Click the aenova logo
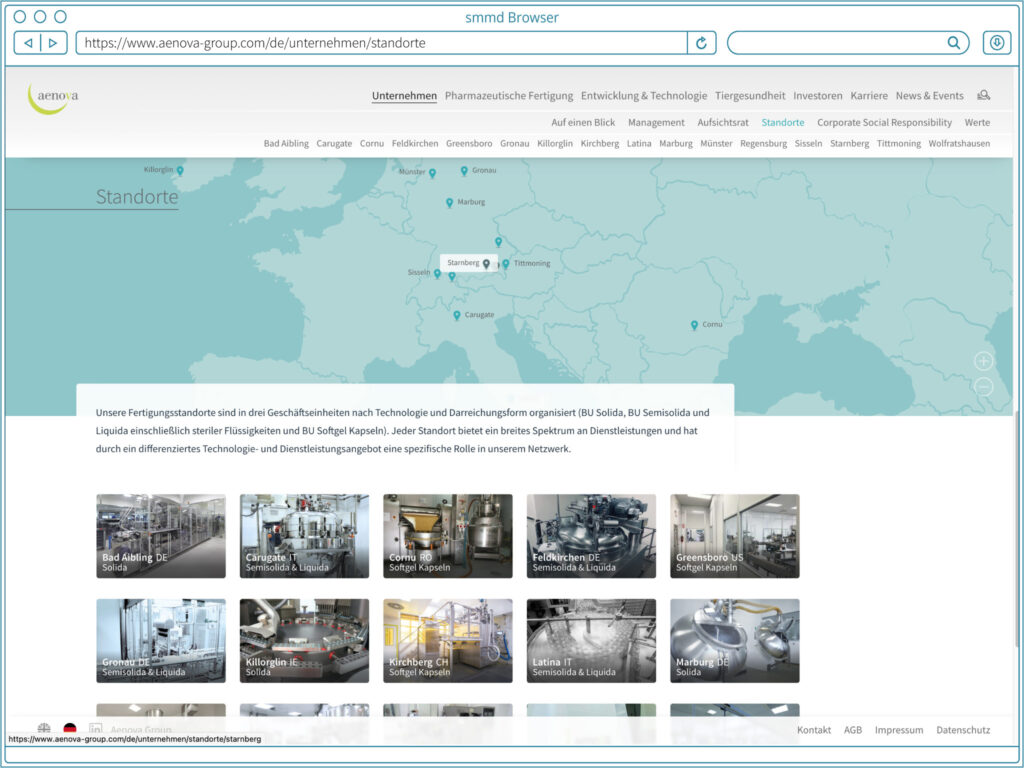 pyautogui.click(x=53, y=98)
